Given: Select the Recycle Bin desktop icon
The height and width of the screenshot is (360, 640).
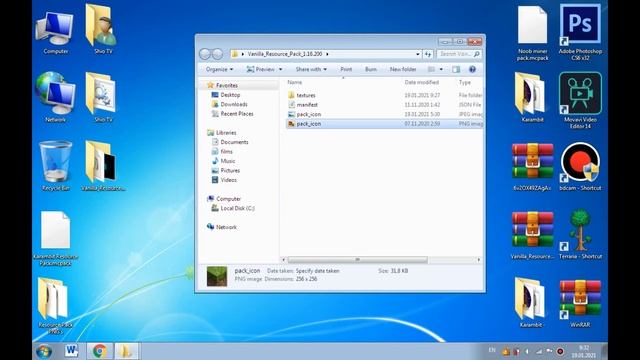Looking at the screenshot, I should coord(55,166).
